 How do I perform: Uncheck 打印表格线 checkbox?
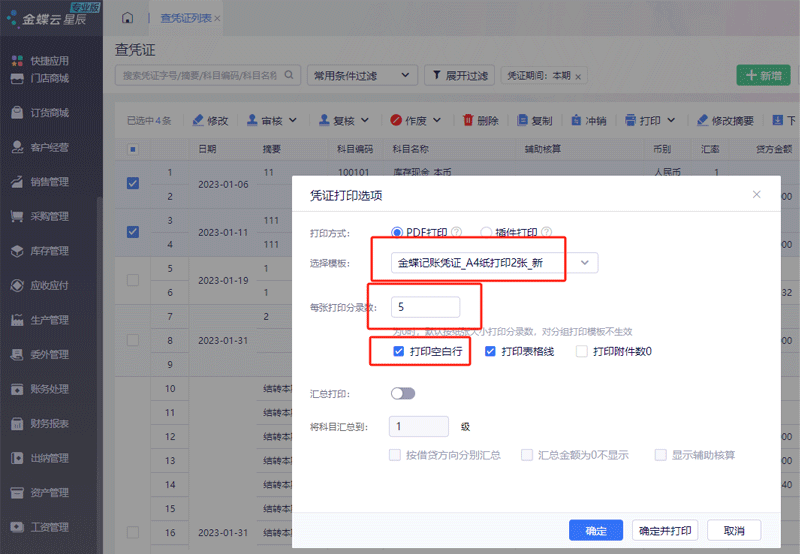[x=490, y=351]
